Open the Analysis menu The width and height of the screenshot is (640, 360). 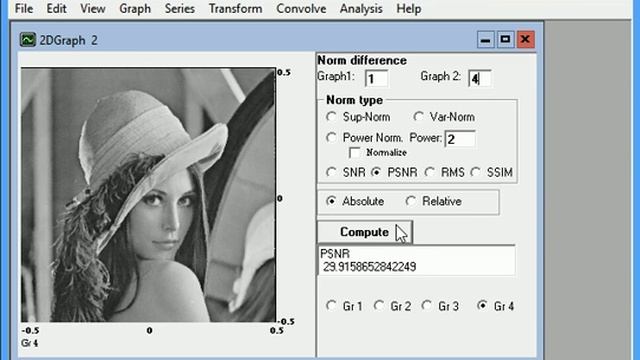tap(361, 9)
